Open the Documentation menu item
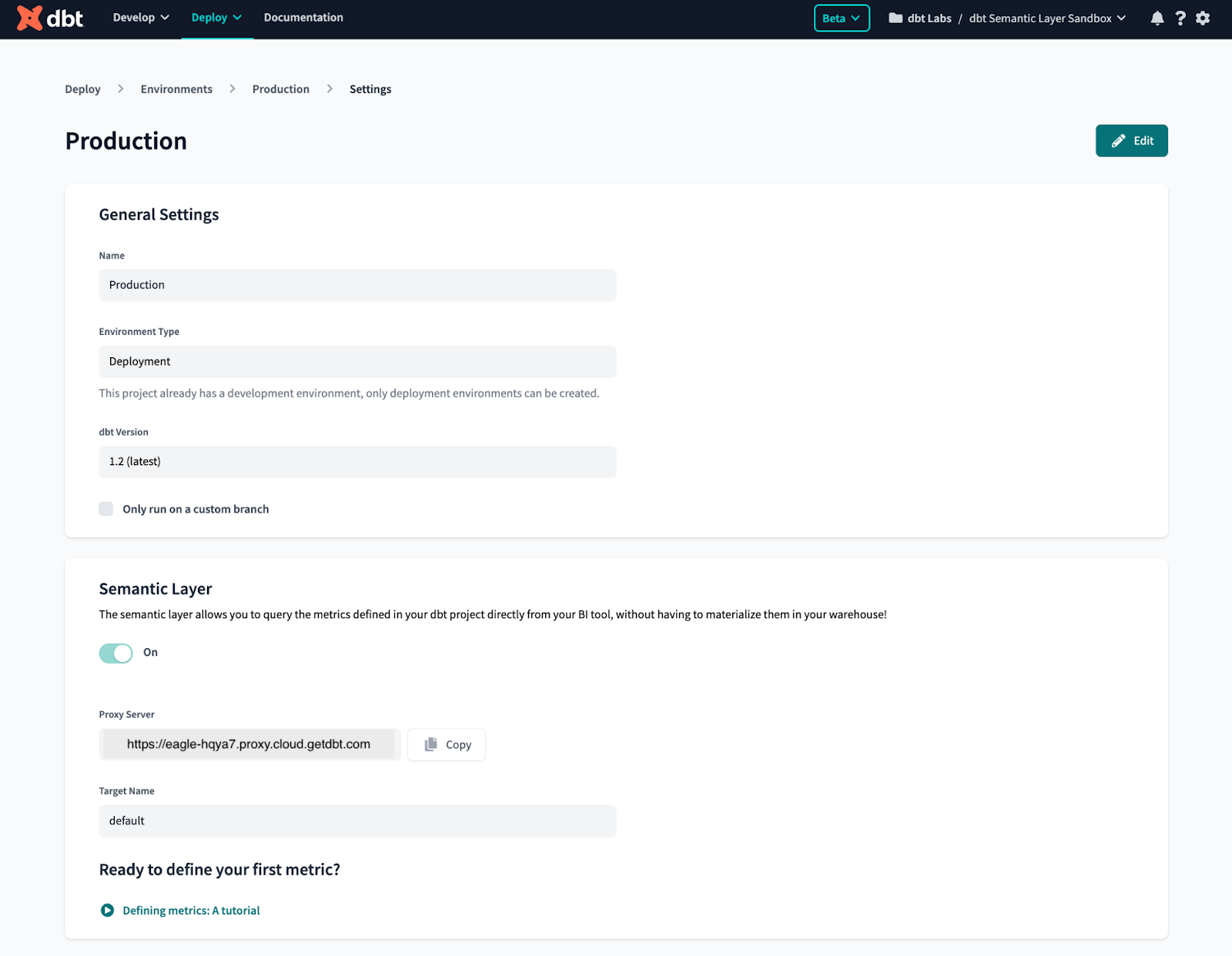The image size is (1232, 956). tap(303, 18)
